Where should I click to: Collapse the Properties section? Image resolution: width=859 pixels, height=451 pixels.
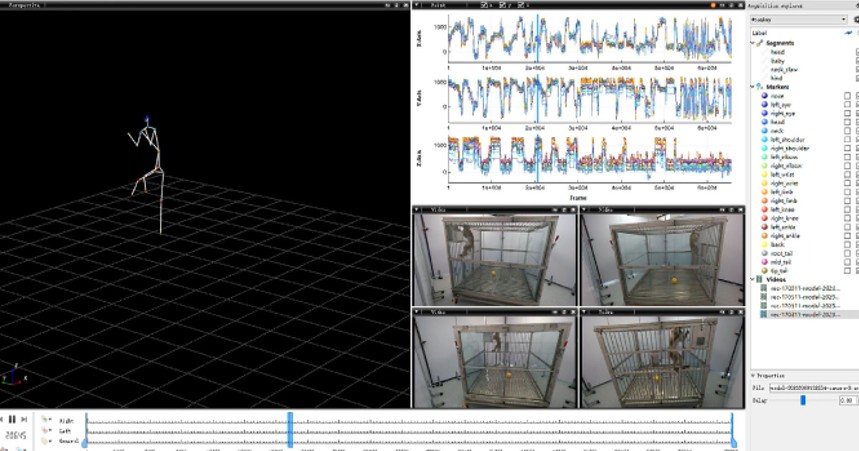pyautogui.click(x=753, y=375)
